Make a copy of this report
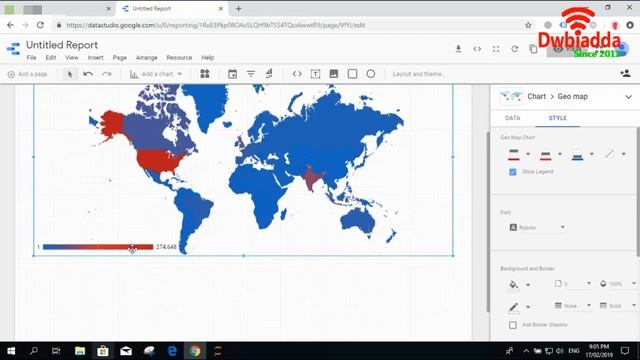The image size is (640, 360). [x=533, y=49]
